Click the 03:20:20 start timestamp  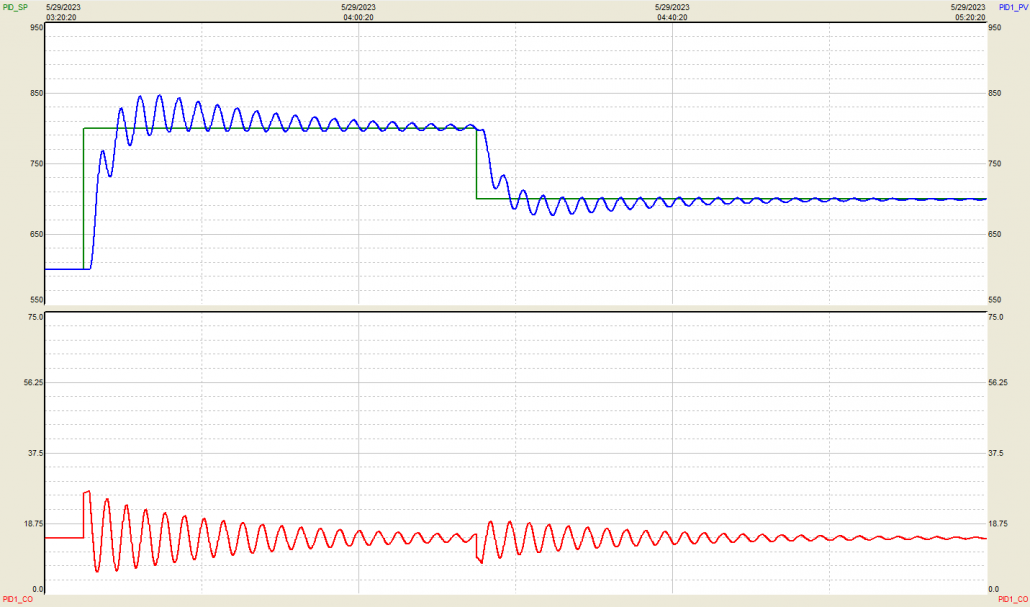pyautogui.click(x=62, y=17)
